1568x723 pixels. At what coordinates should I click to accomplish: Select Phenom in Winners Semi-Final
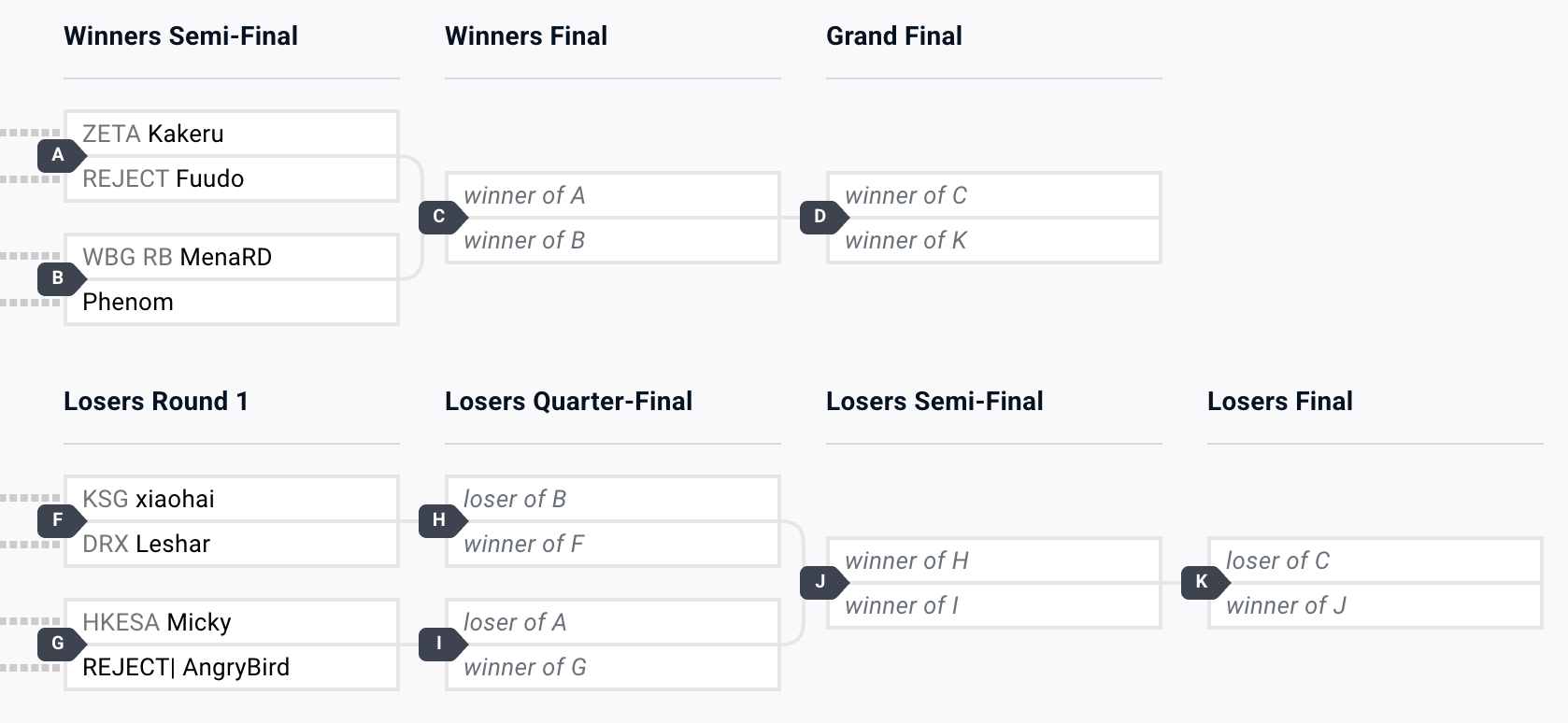click(x=232, y=302)
